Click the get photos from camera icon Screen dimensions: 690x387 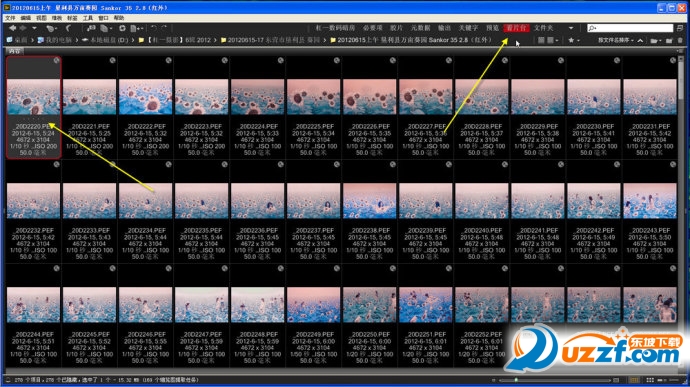click(90, 28)
